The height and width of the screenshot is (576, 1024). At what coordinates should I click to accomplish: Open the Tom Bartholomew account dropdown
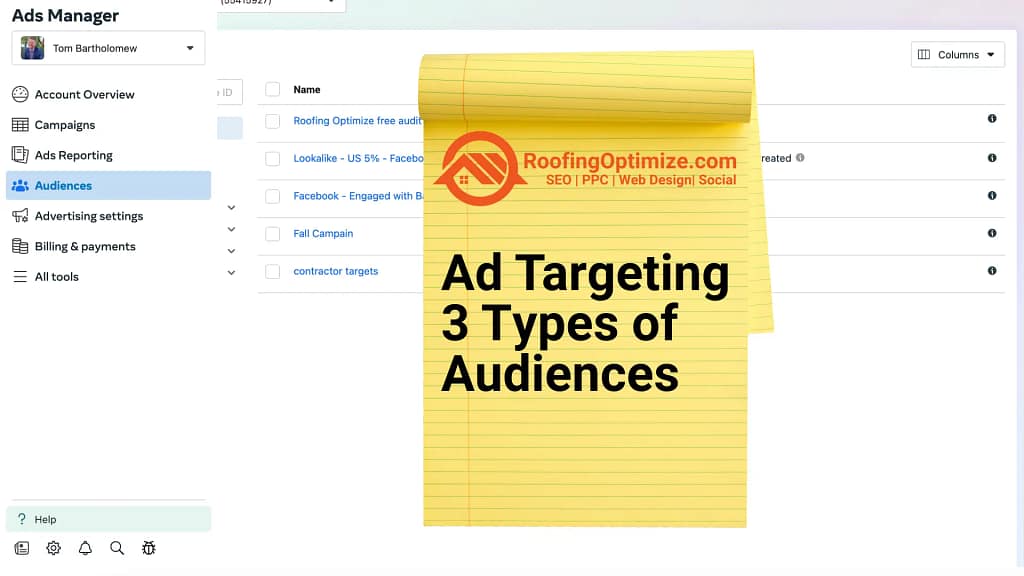[x=108, y=47]
